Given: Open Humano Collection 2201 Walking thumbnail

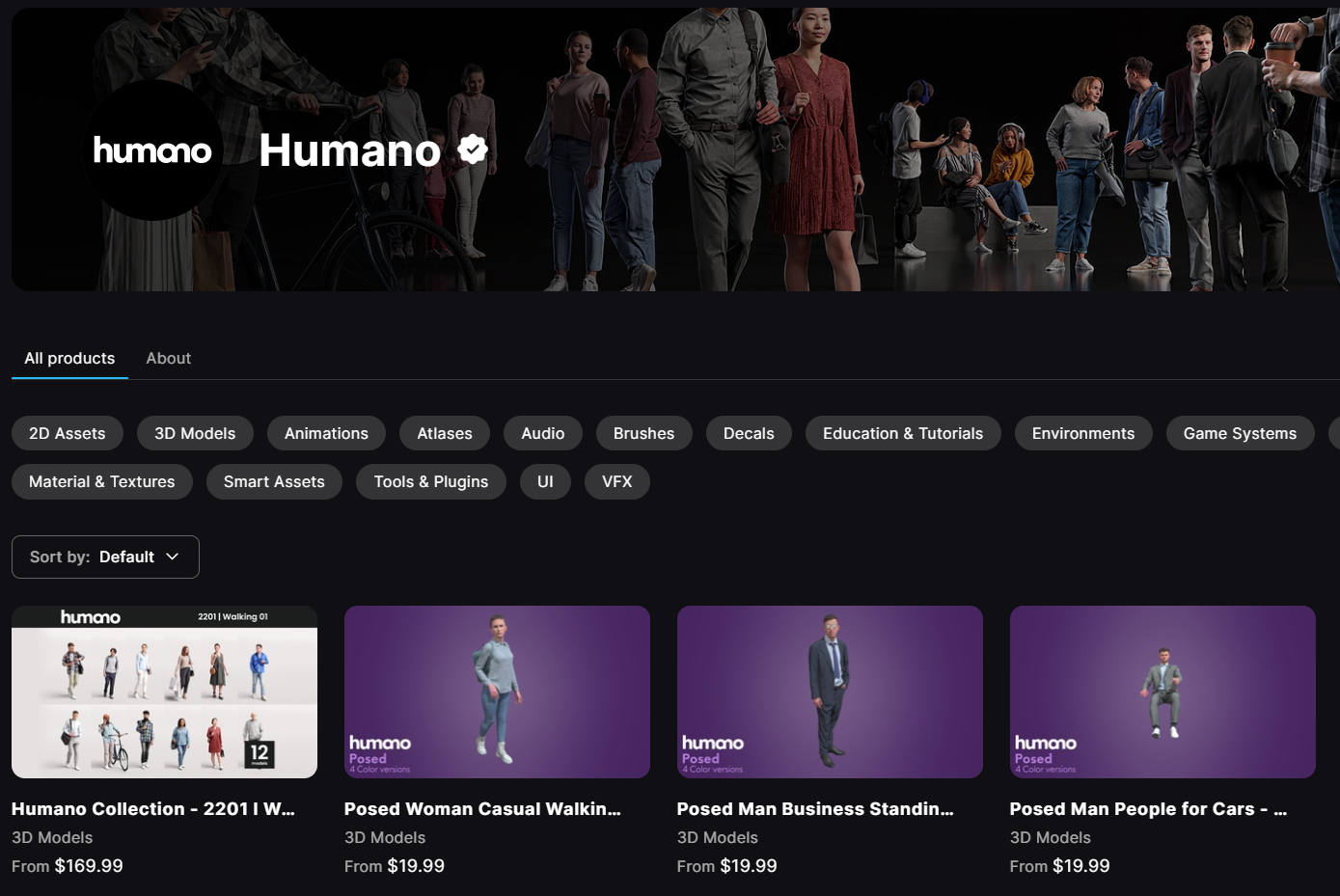Looking at the screenshot, I should coord(164,692).
